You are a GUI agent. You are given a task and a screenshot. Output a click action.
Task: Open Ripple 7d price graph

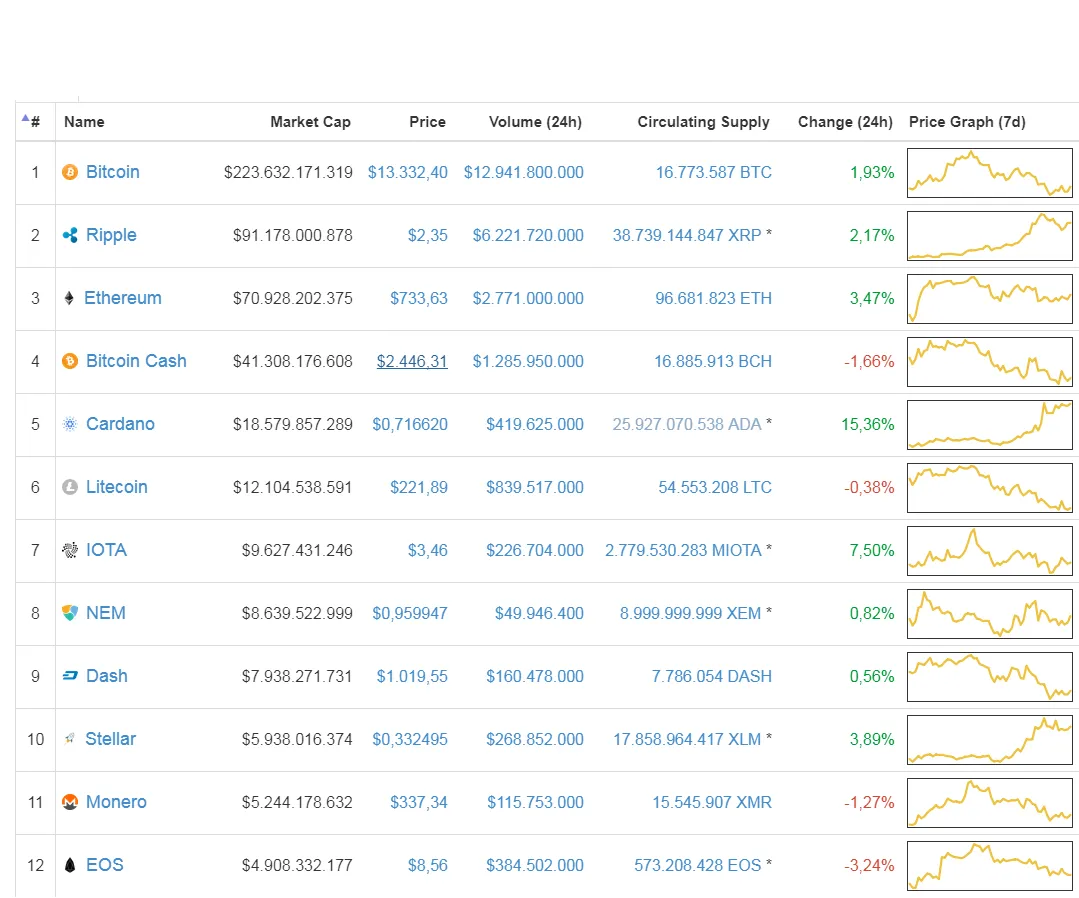tap(990, 236)
